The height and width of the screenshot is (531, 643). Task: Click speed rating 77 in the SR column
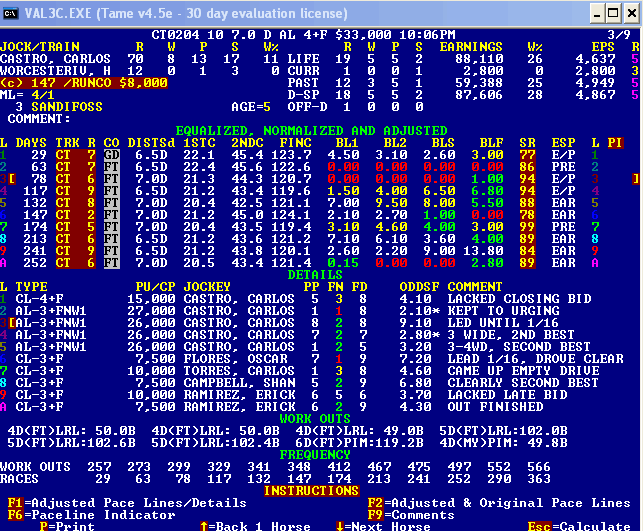(x=527, y=155)
